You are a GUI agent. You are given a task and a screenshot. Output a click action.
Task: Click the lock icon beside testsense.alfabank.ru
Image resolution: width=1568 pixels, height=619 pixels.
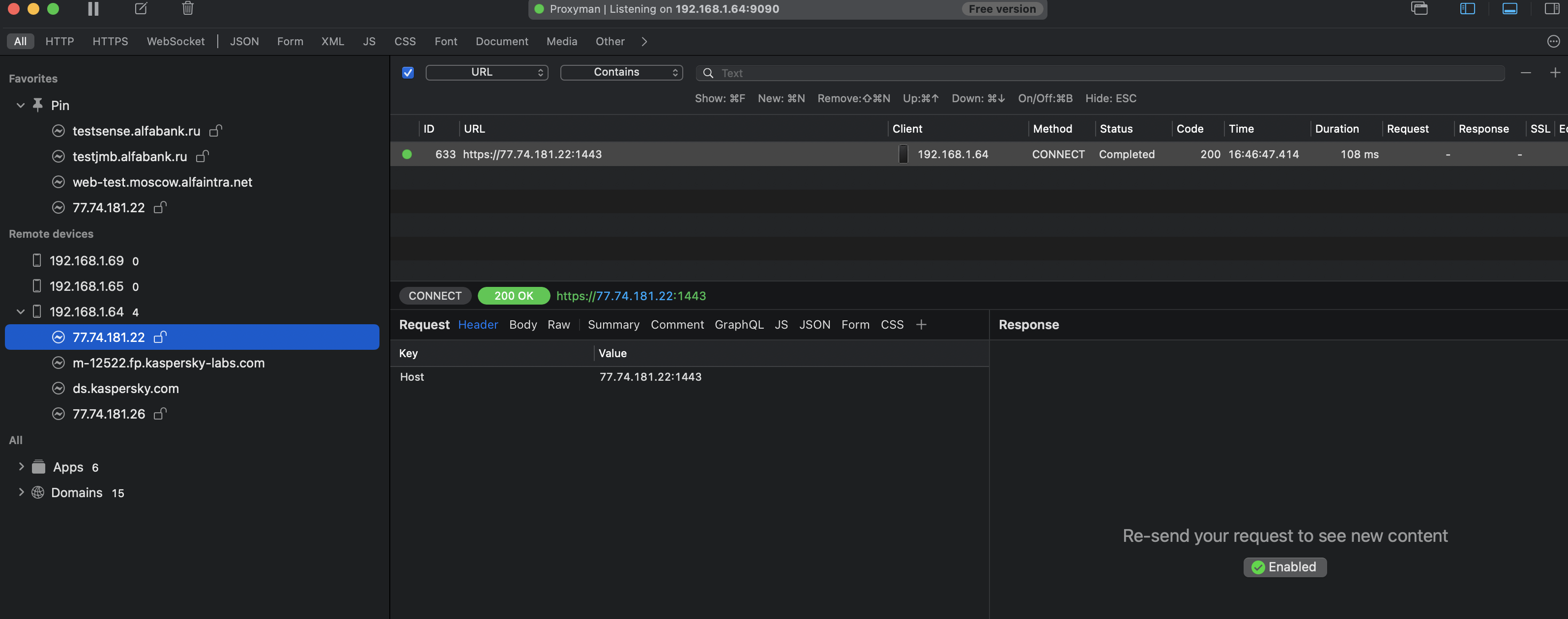click(216, 130)
